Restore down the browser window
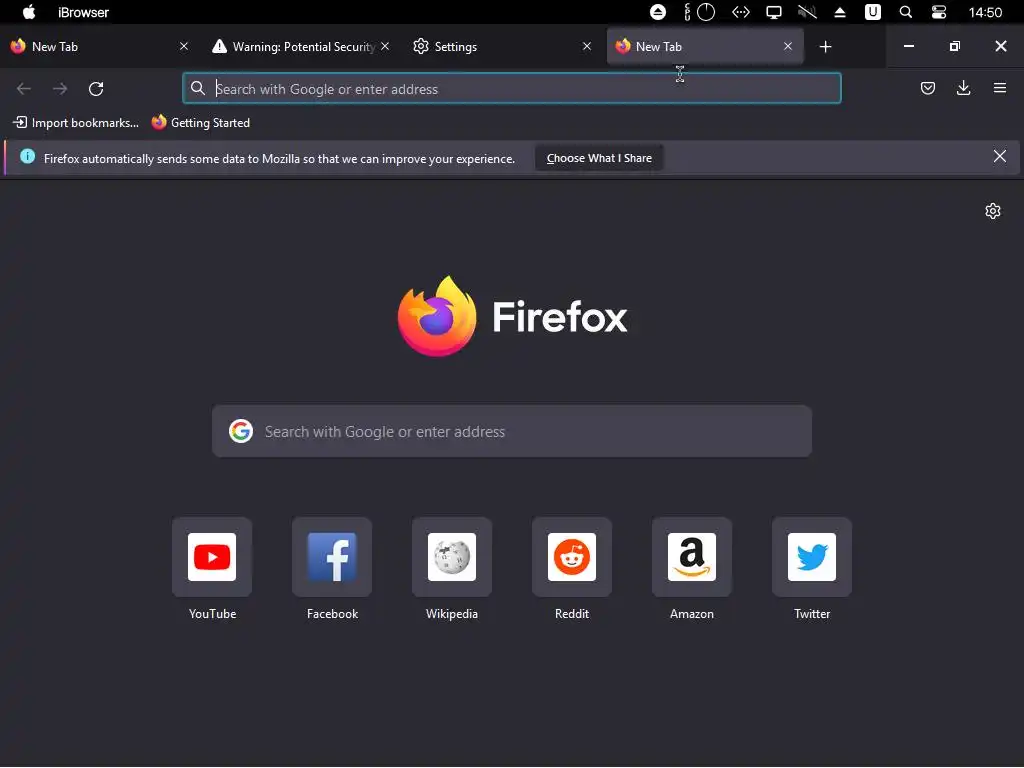Screen dimensions: 1024x768 954,46
